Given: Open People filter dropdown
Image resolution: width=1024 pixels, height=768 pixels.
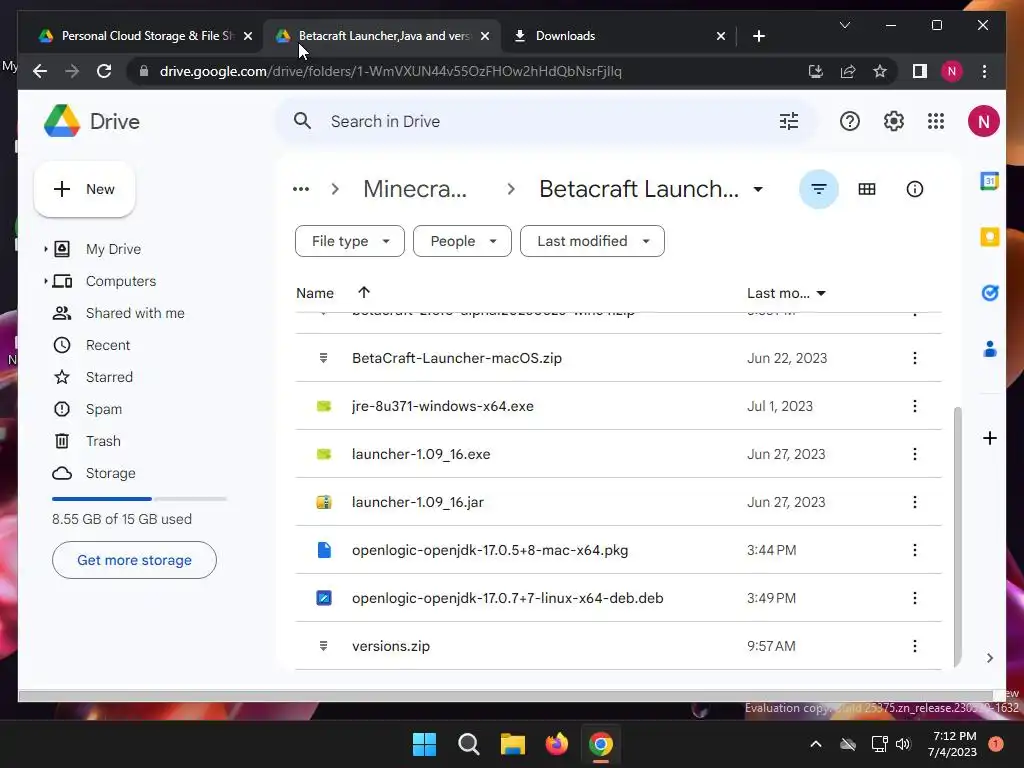Looking at the screenshot, I should pos(462,241).
